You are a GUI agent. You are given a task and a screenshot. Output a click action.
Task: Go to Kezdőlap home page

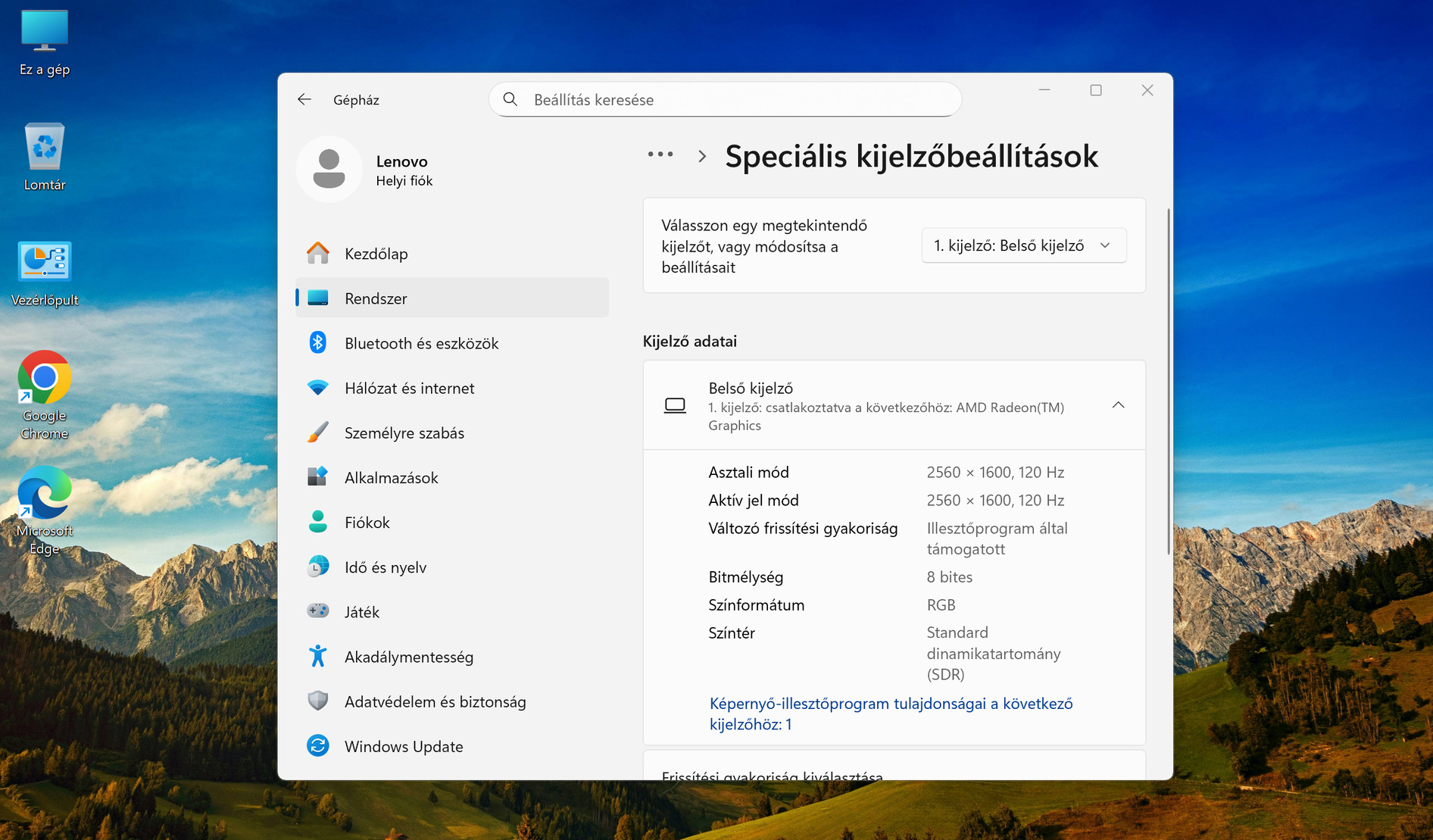pyautogui.click(x=376, y=254)
